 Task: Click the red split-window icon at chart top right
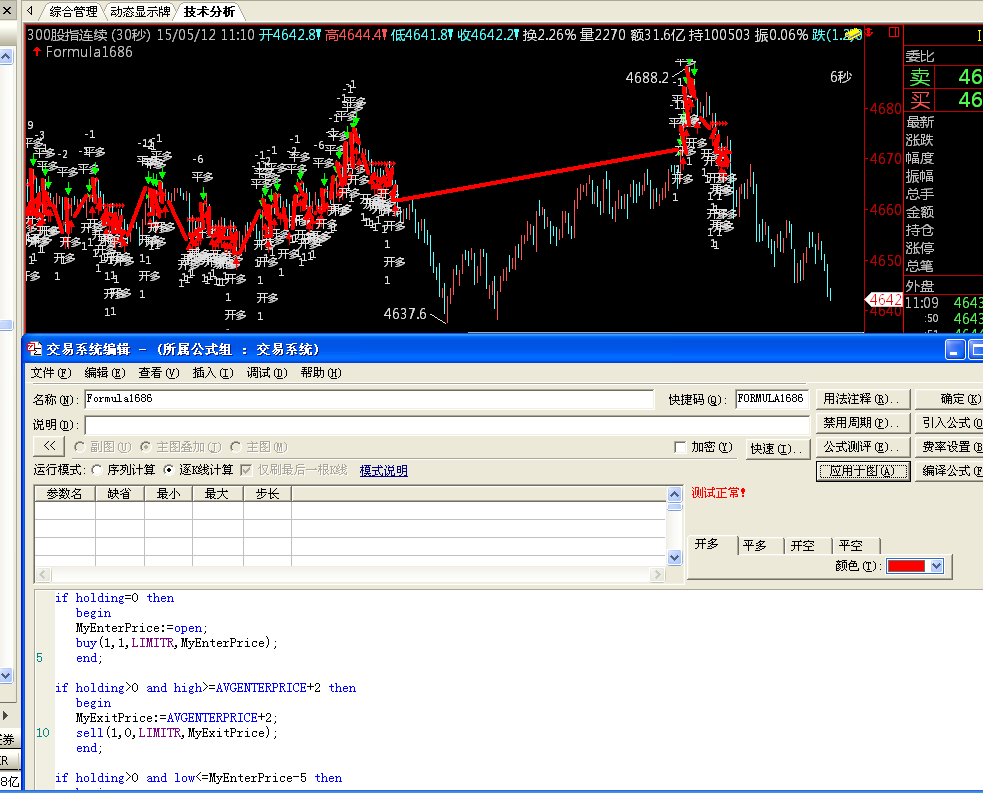[894, 32]
